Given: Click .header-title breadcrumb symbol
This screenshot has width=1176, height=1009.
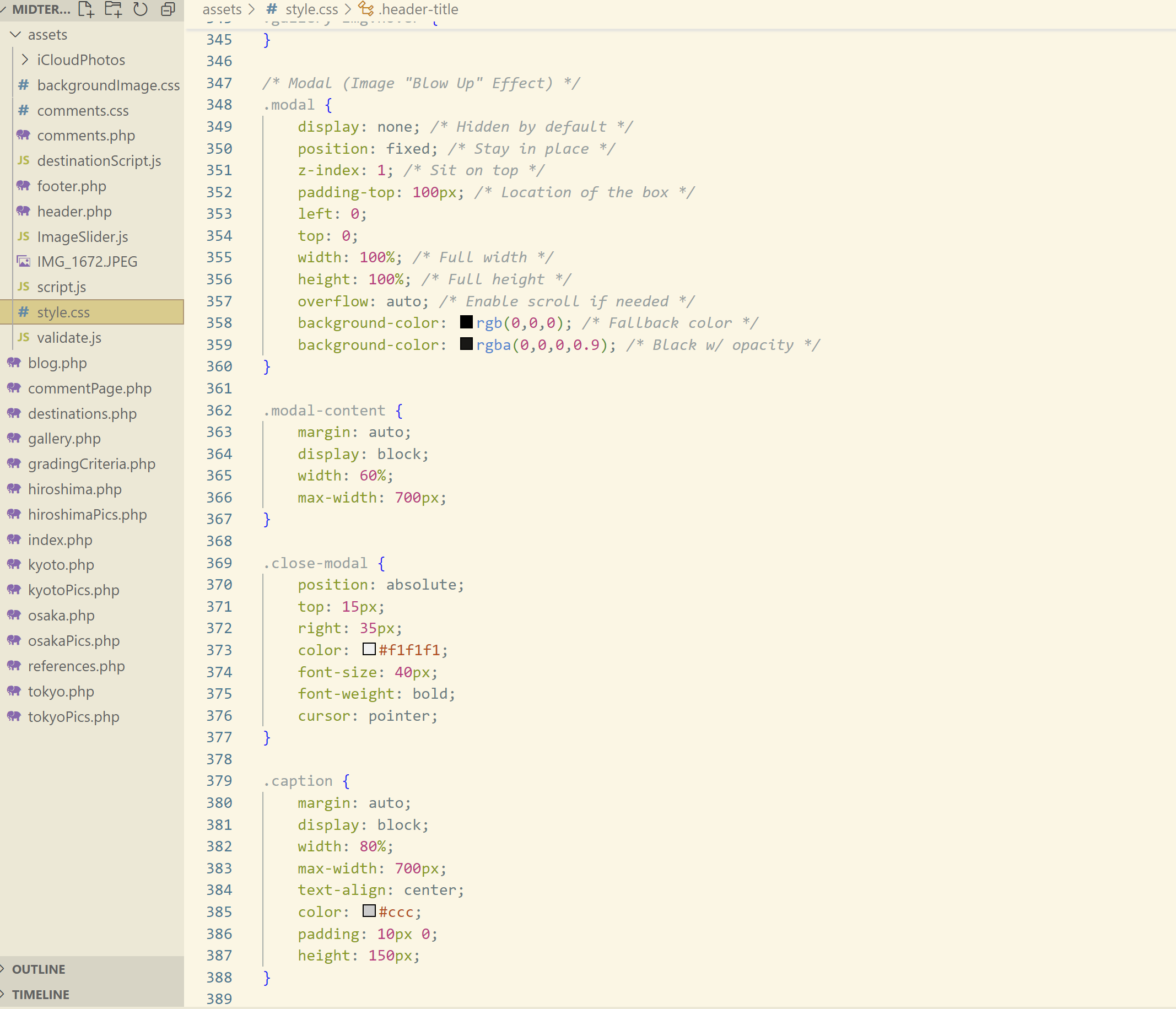Looking at the screenshot, I should [418, 9].
